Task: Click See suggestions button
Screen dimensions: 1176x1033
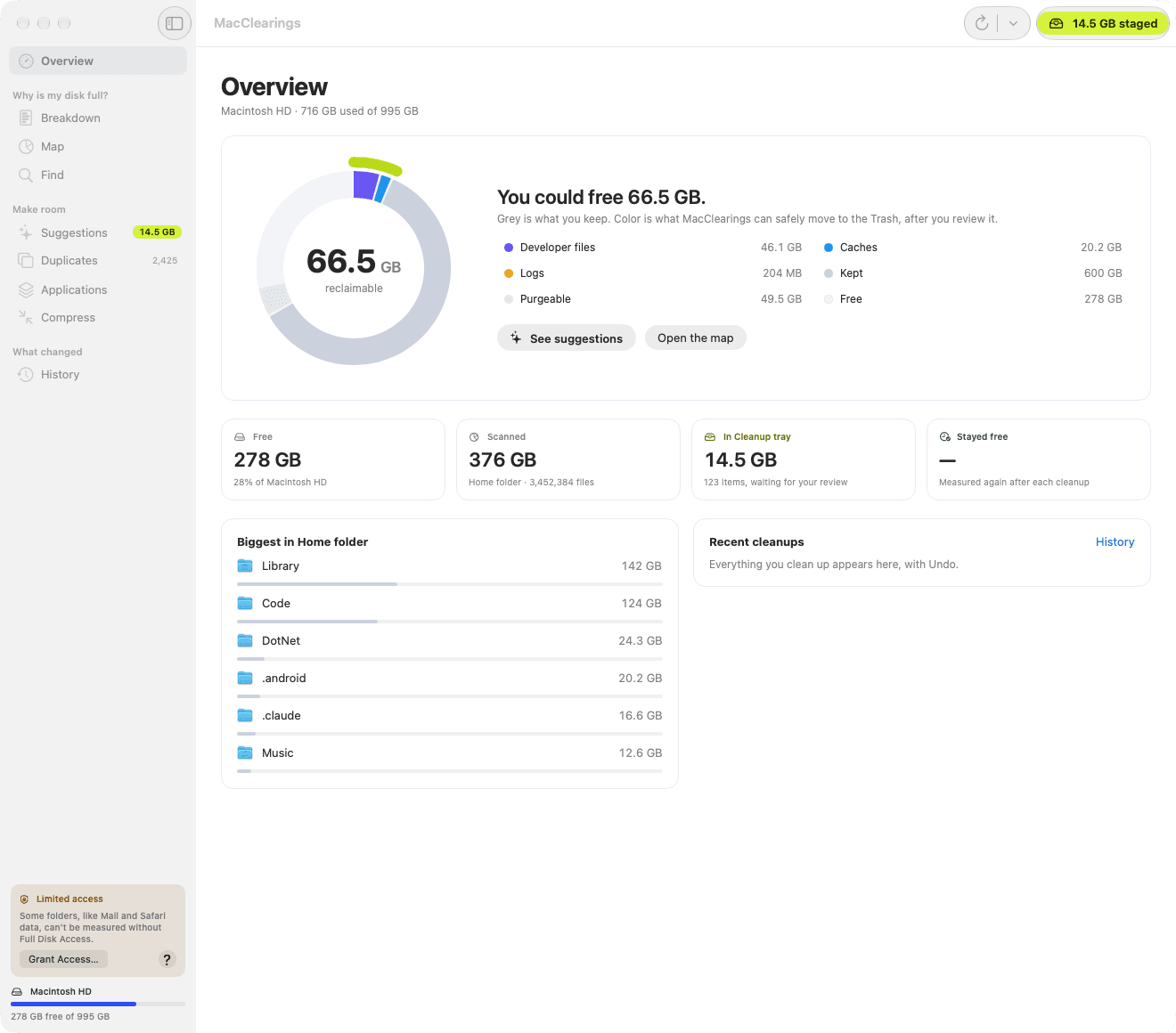Action: click(567, 338)
